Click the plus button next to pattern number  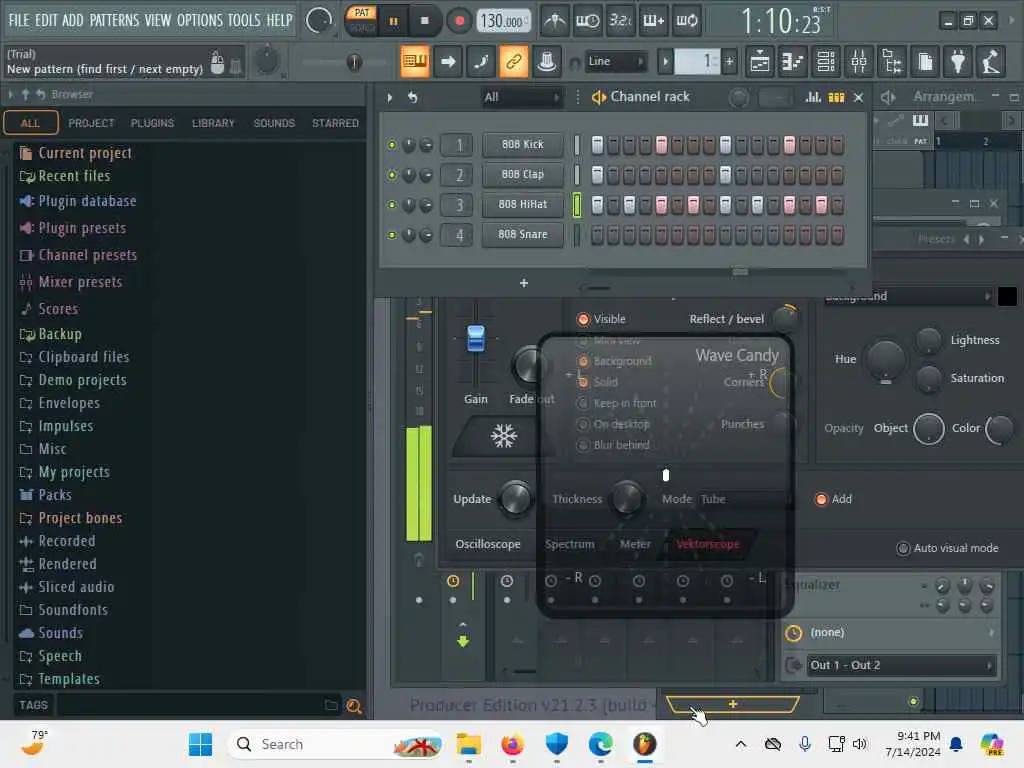729,62
